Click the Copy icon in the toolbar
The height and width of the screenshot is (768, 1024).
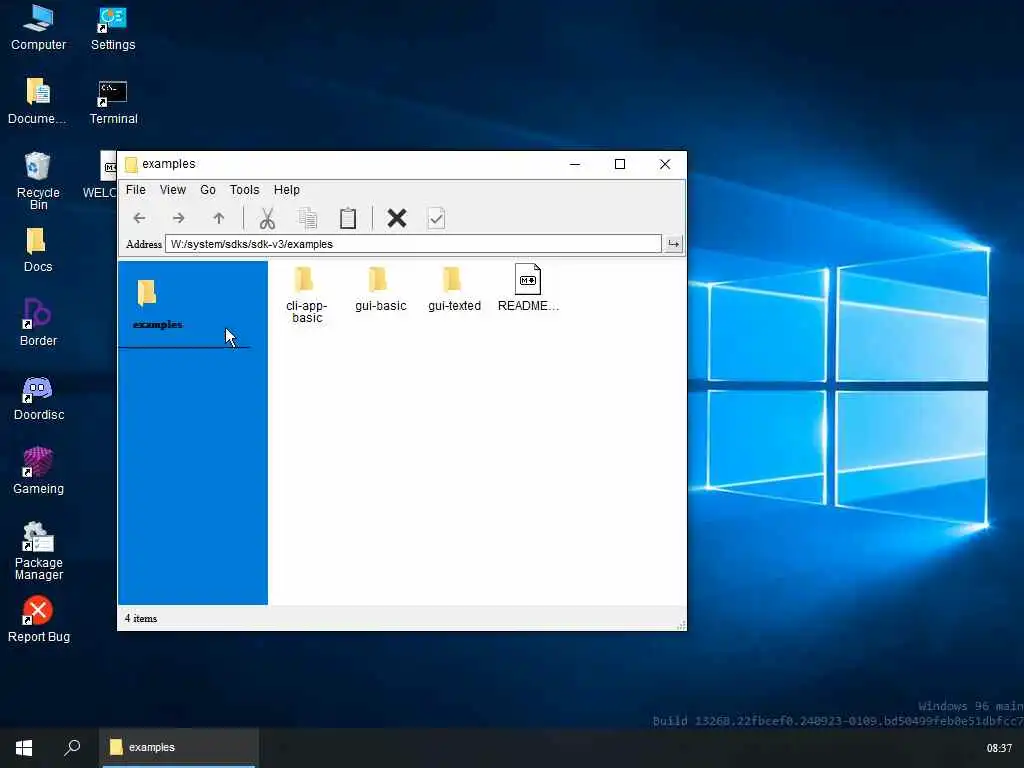tap(307, 218)
